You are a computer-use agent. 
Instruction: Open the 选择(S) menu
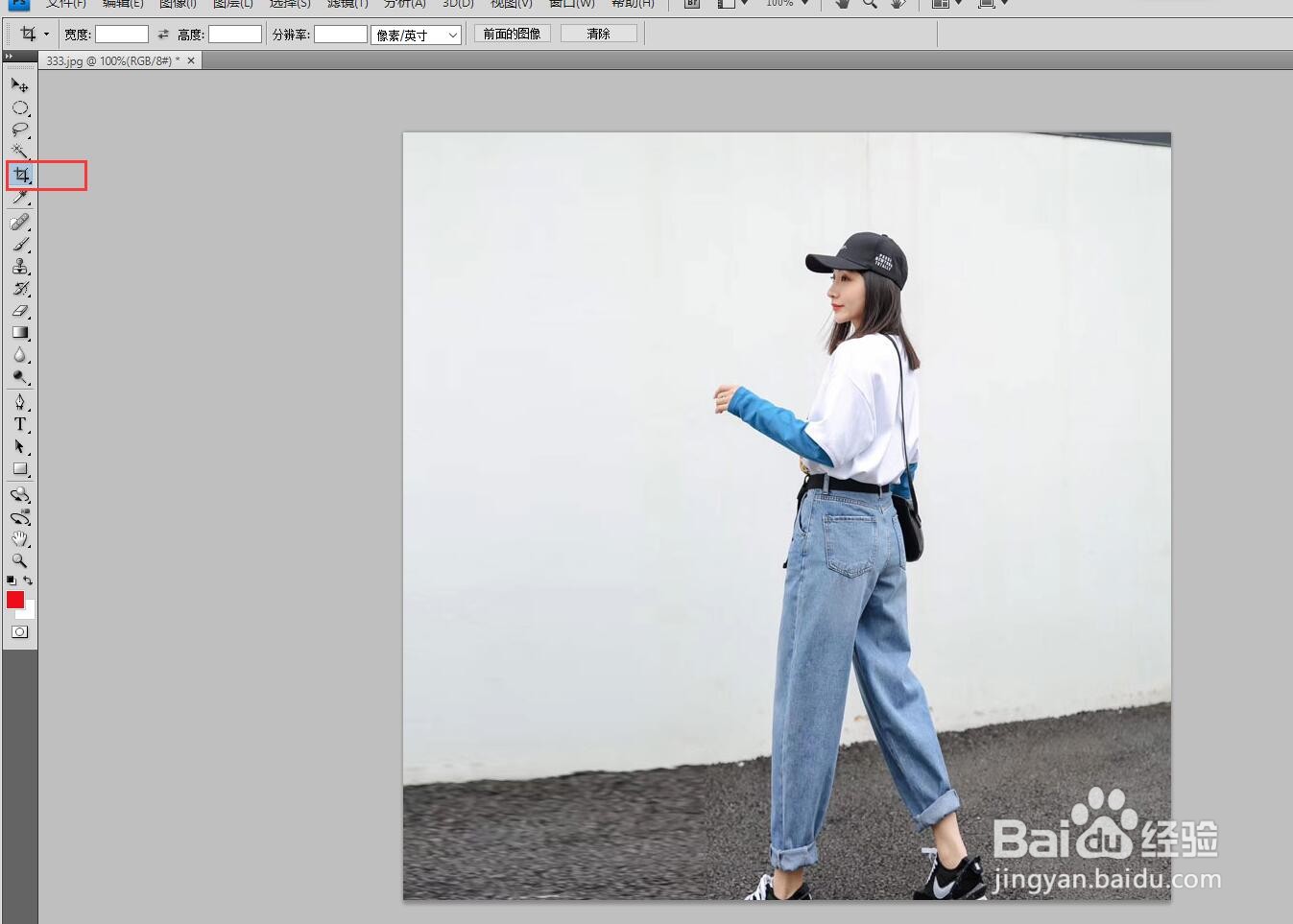[x=290, y=4]
